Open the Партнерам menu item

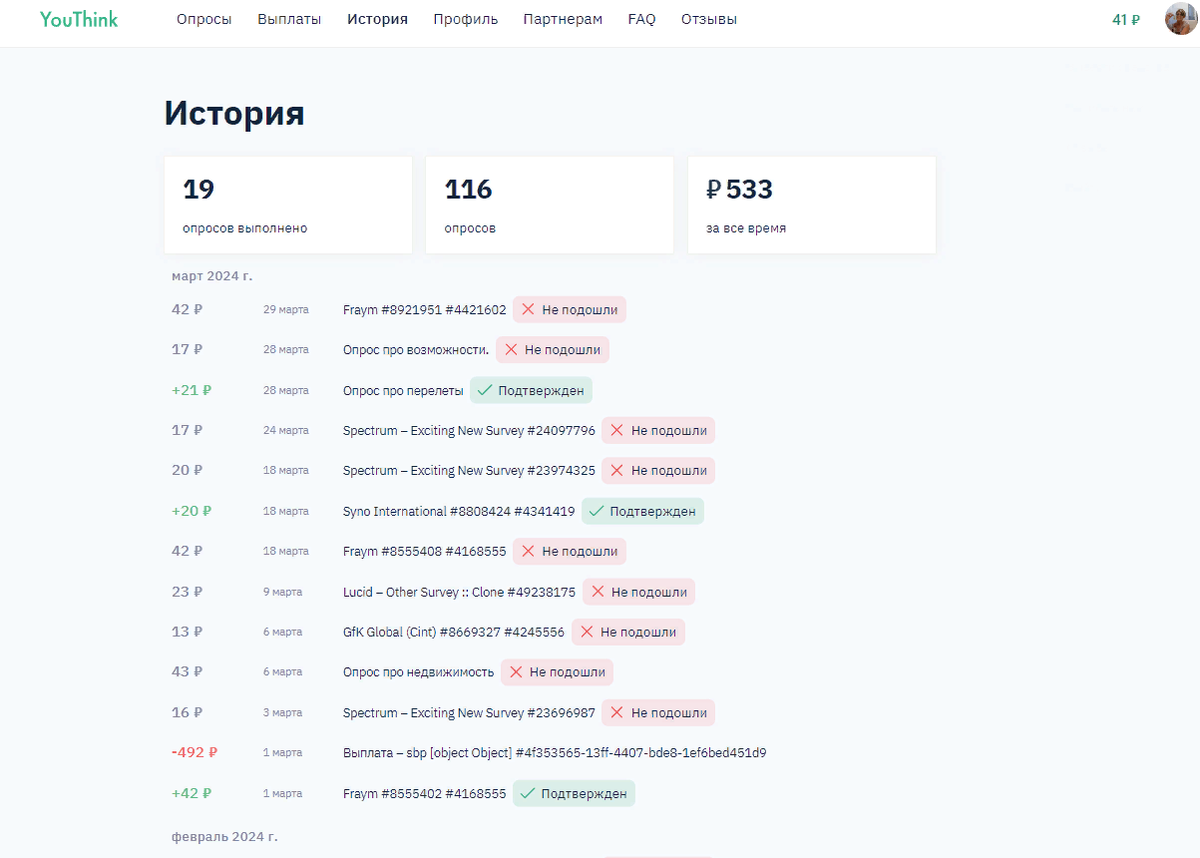click(563, 19)
